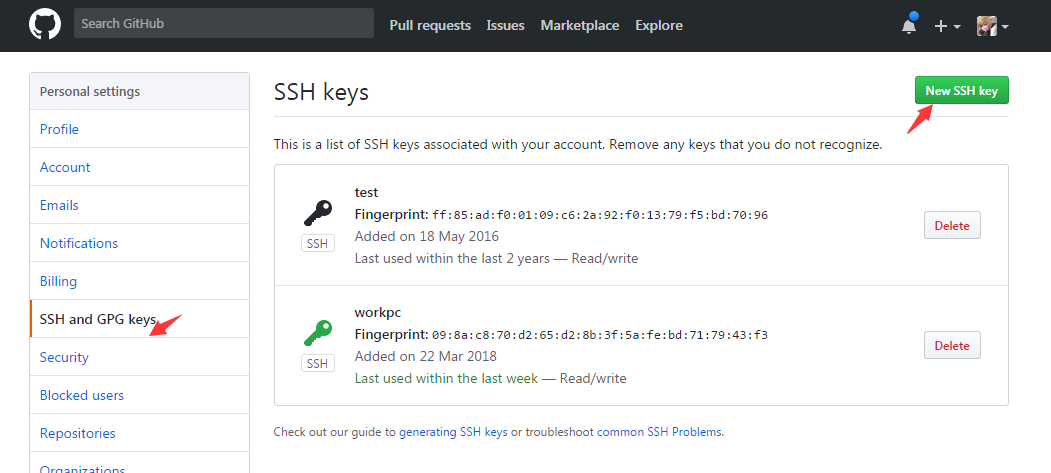
Task: Open Explore from the header
Action: pyautogui.click(x=659, y=25)
